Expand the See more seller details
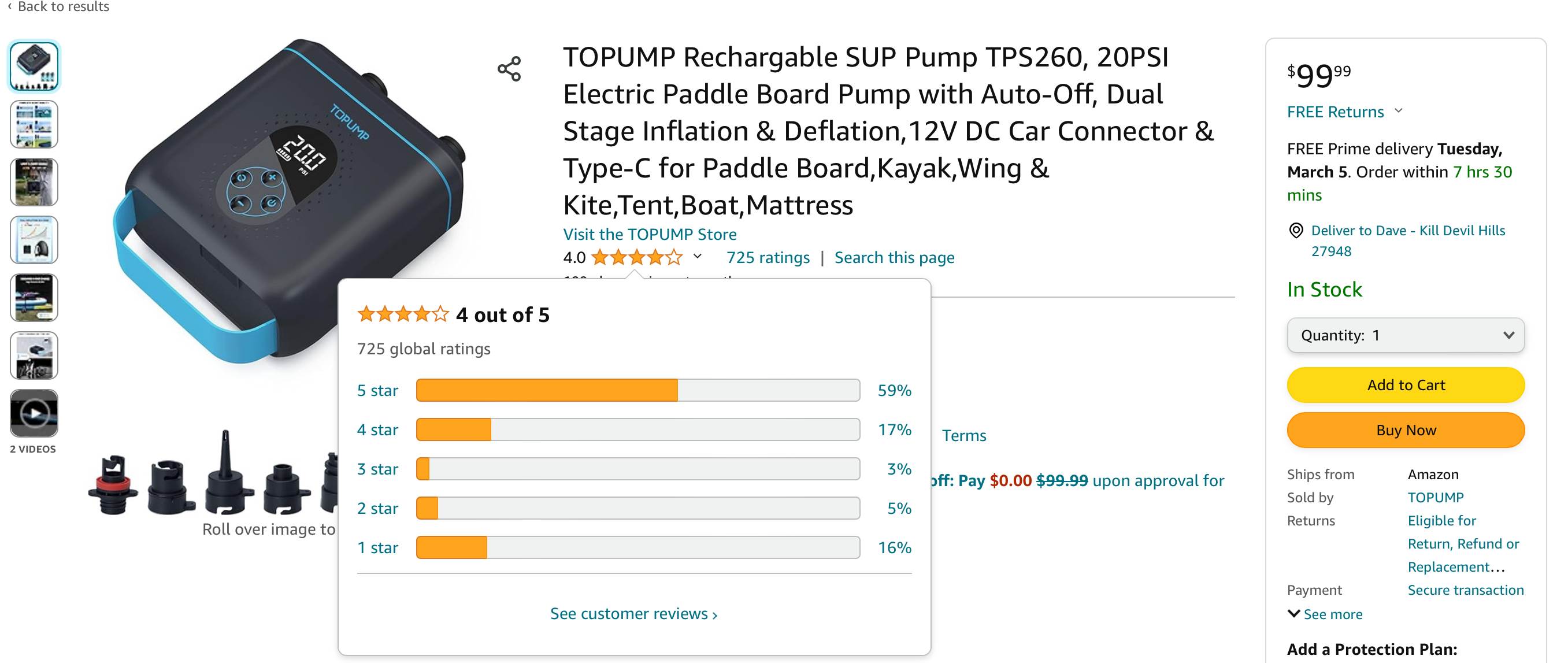This screenshot has width=1568, height=663. tap(1325, 614)
